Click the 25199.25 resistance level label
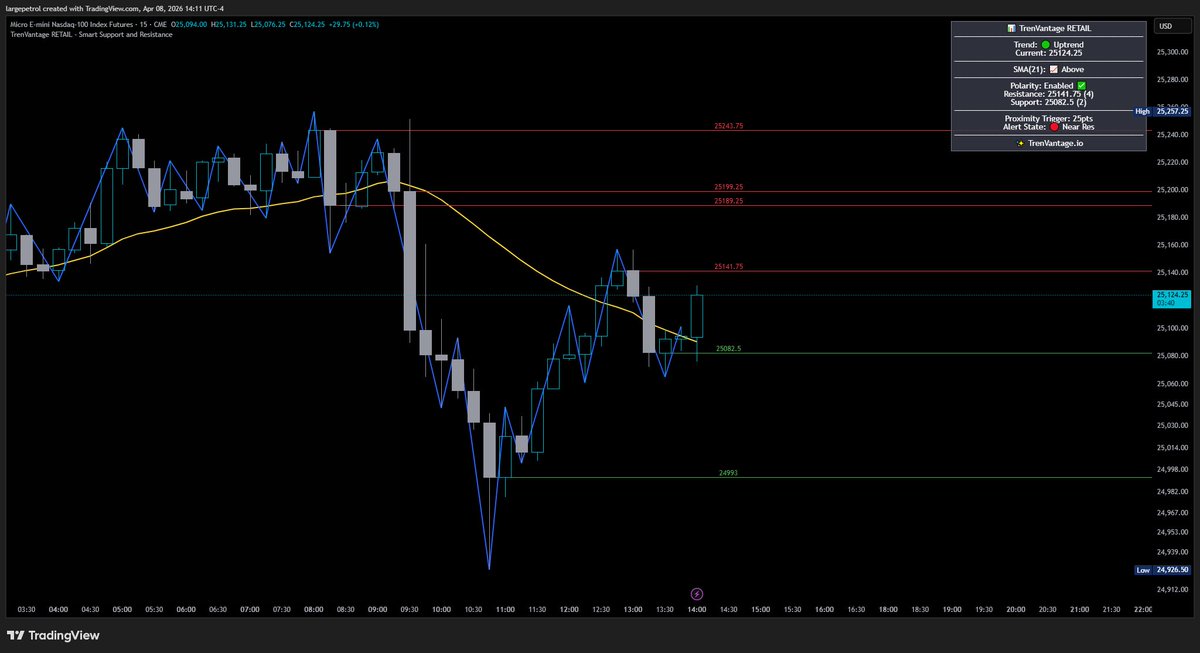The width and height of the screenshot is (1200, 653). [729, 187]
